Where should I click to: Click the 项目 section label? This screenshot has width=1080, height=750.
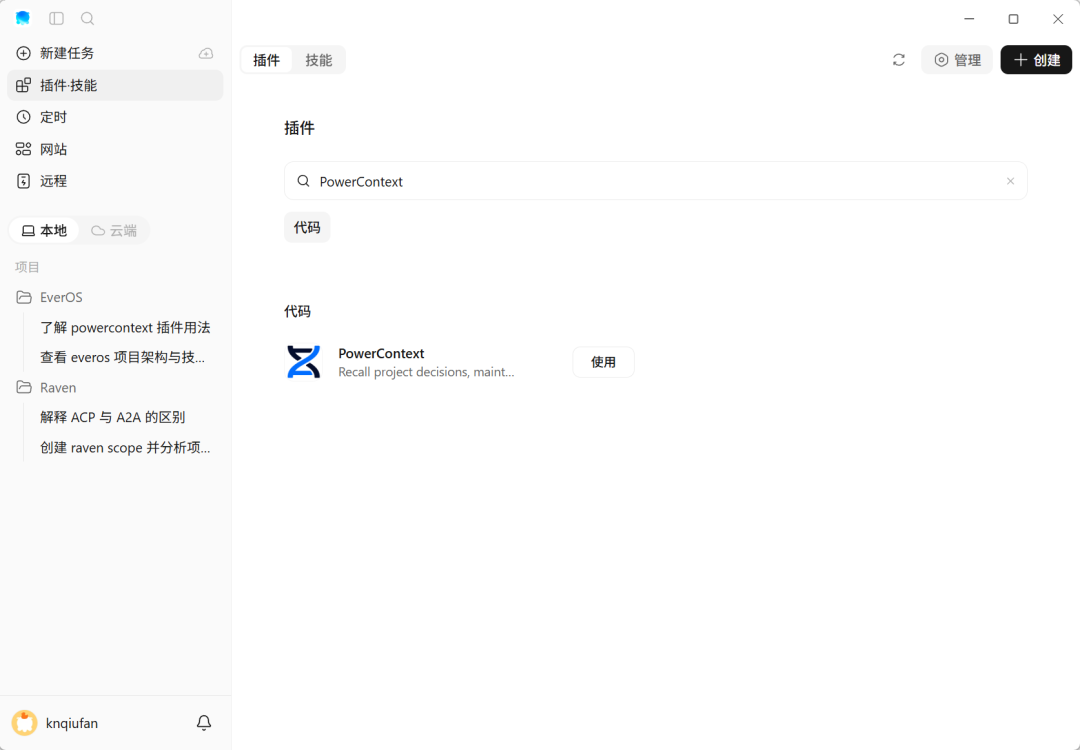point(28,267)
